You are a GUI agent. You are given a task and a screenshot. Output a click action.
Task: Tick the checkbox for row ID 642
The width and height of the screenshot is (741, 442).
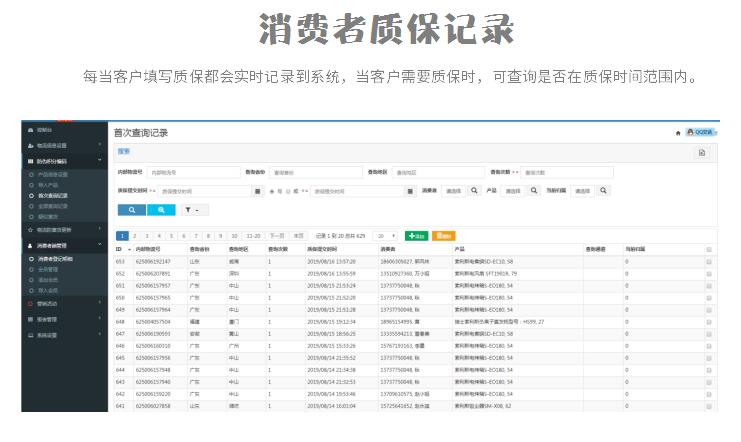pos(709,394)
